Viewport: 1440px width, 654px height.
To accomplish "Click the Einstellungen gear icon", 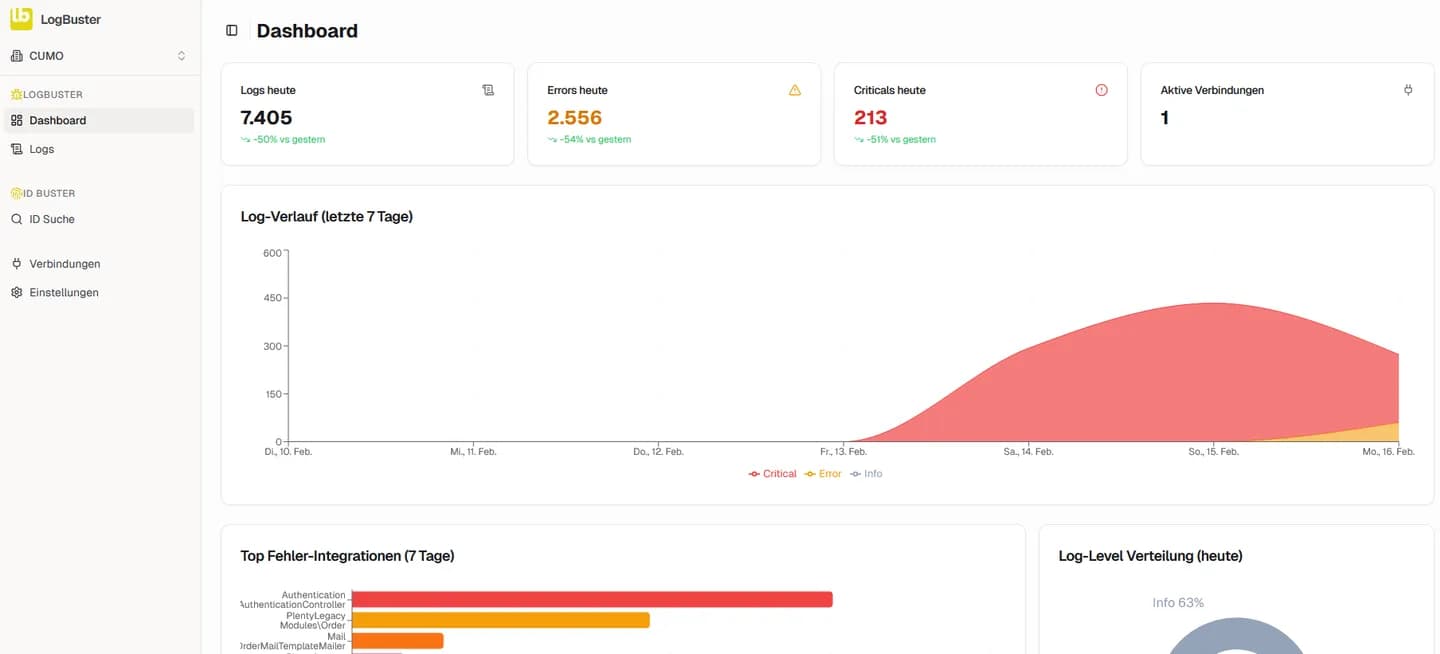I will [x=16, y=293].
